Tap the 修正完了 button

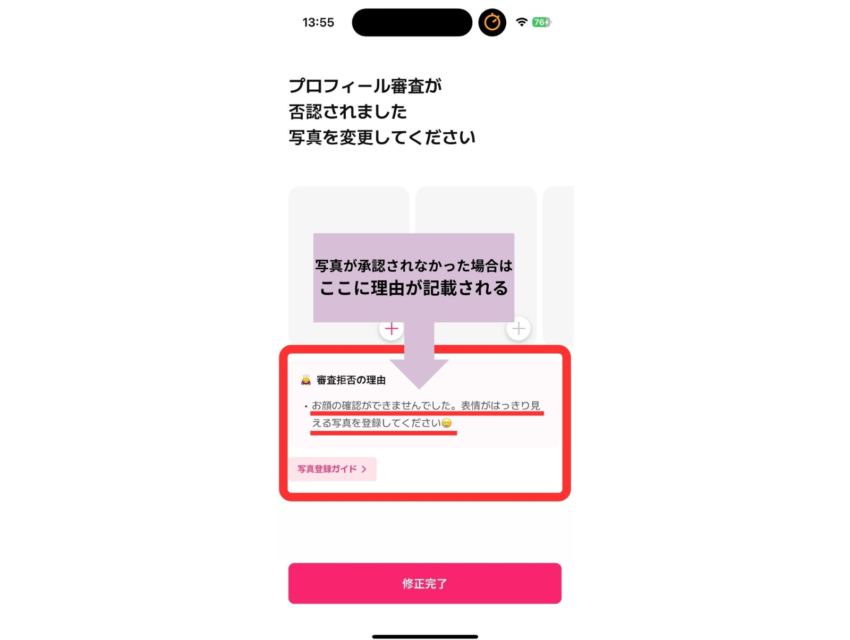pos(425,584)
